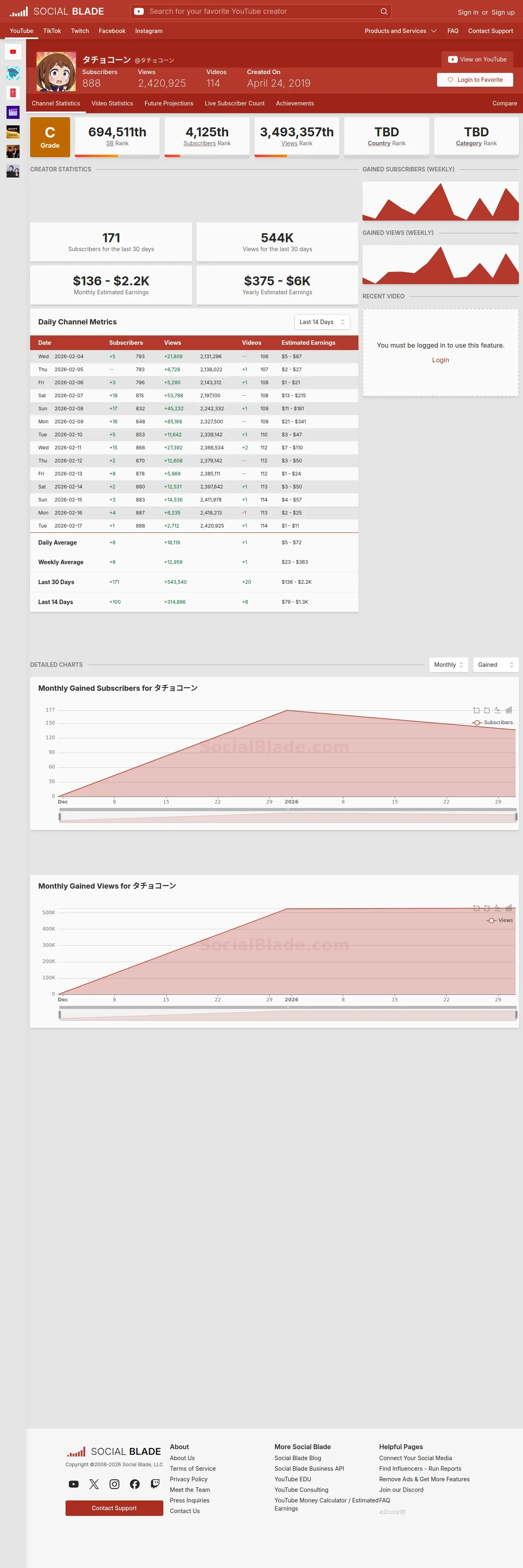The height and width of the screenshot is (1568, 523).
Task: Open the Social Blade Blog footer link
Action: point(298,1458)
